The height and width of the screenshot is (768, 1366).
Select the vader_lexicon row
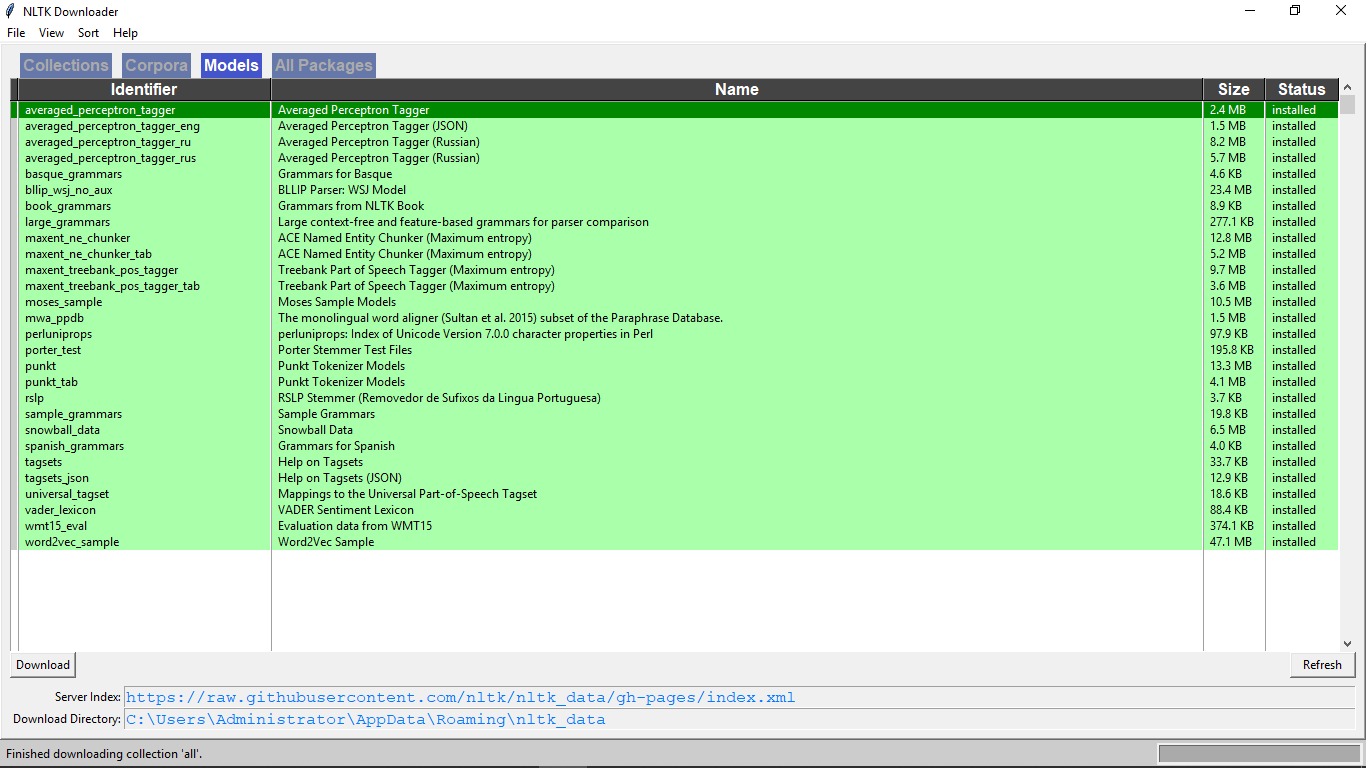678,510
